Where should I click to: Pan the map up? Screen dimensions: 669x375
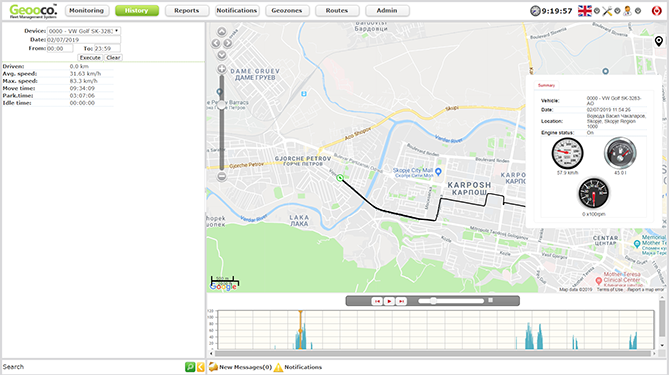(x=222, y=32)
